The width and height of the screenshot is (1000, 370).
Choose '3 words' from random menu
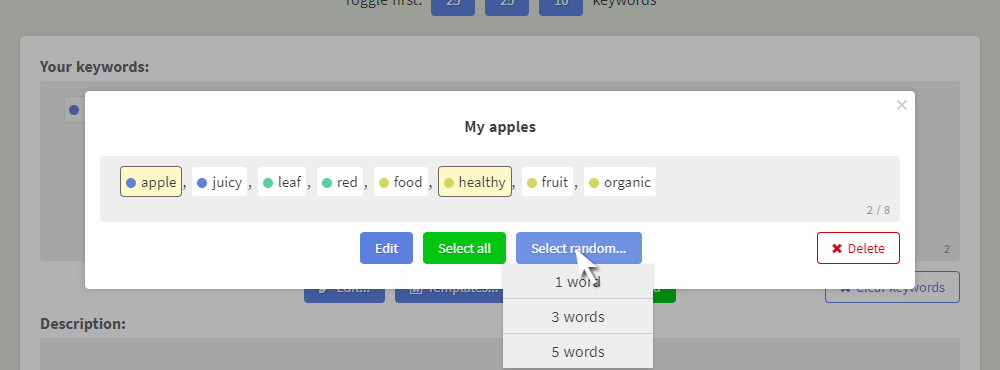pyautogui.click(x=578, y=316)
